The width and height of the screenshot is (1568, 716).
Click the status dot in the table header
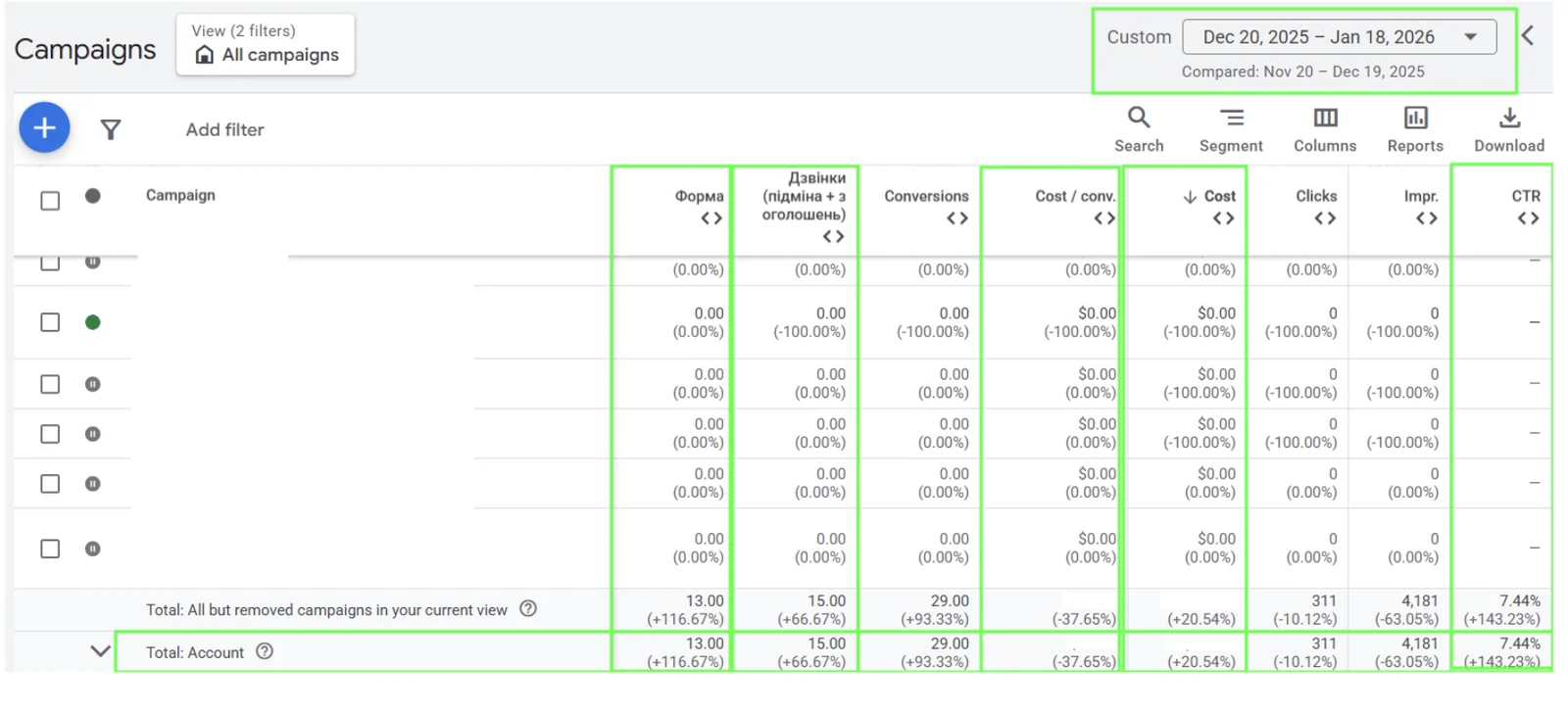(93, 196)
